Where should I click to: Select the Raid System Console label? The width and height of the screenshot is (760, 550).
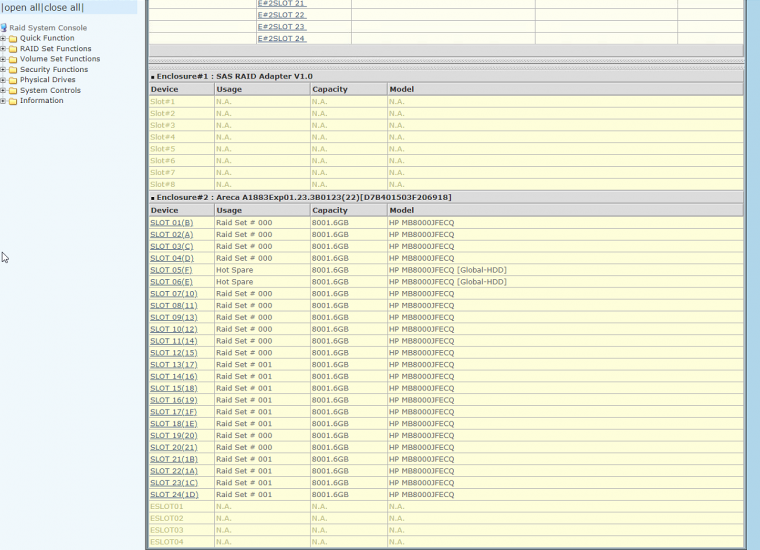coord(48,28)
